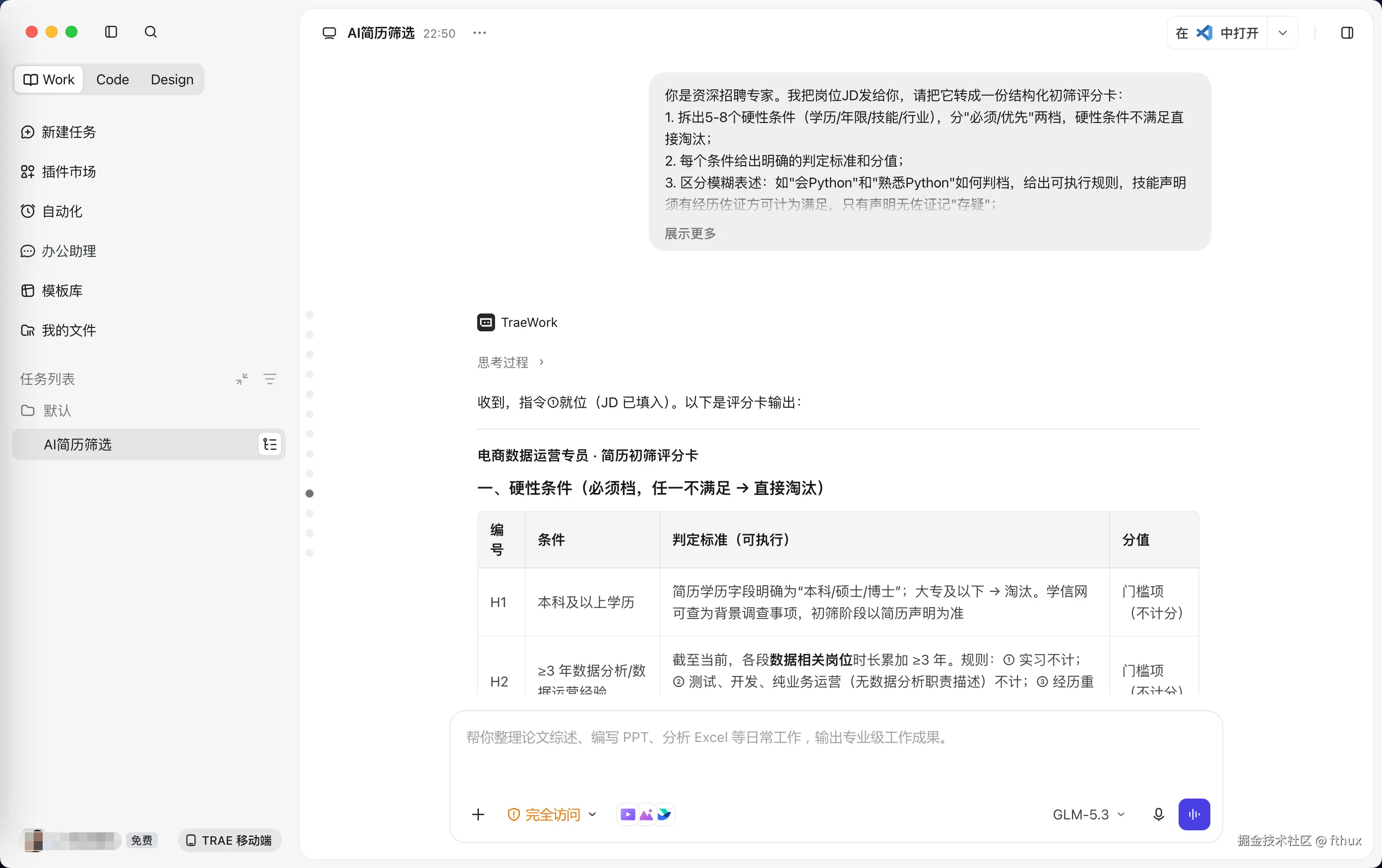Click the 模板库 layout icon
The height and width of the screenshot is (868, 1382).
(28, 290)
